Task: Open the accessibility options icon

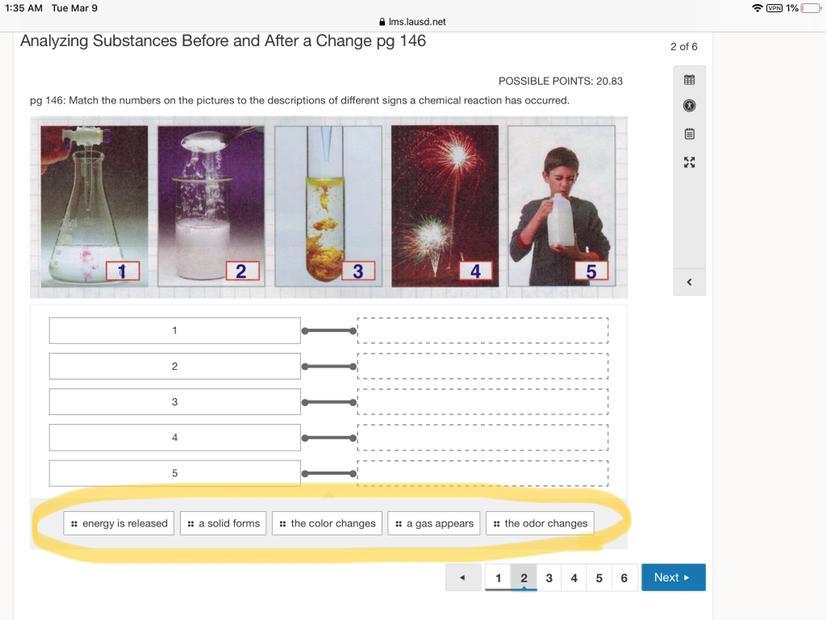Action: (689, 106)
